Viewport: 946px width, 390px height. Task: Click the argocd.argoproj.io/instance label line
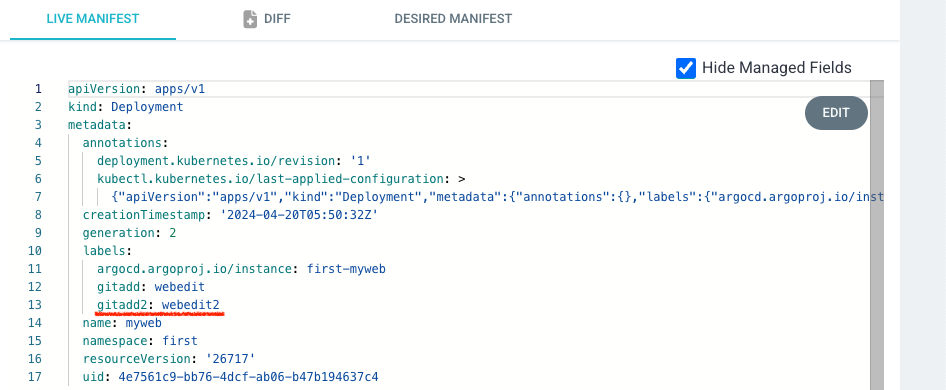click(x=241, y=269)
